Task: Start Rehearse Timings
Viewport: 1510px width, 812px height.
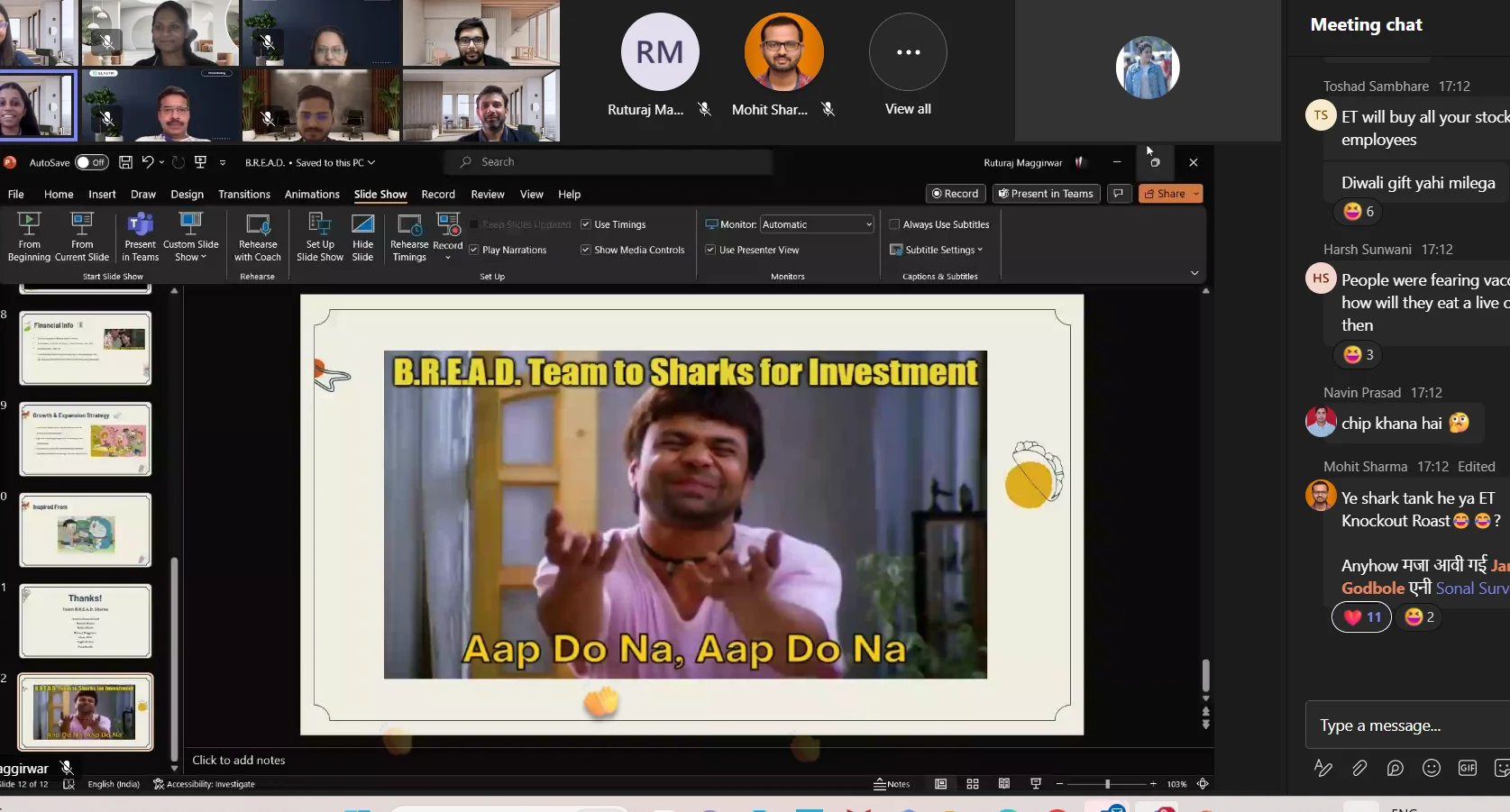Action: 409,237
